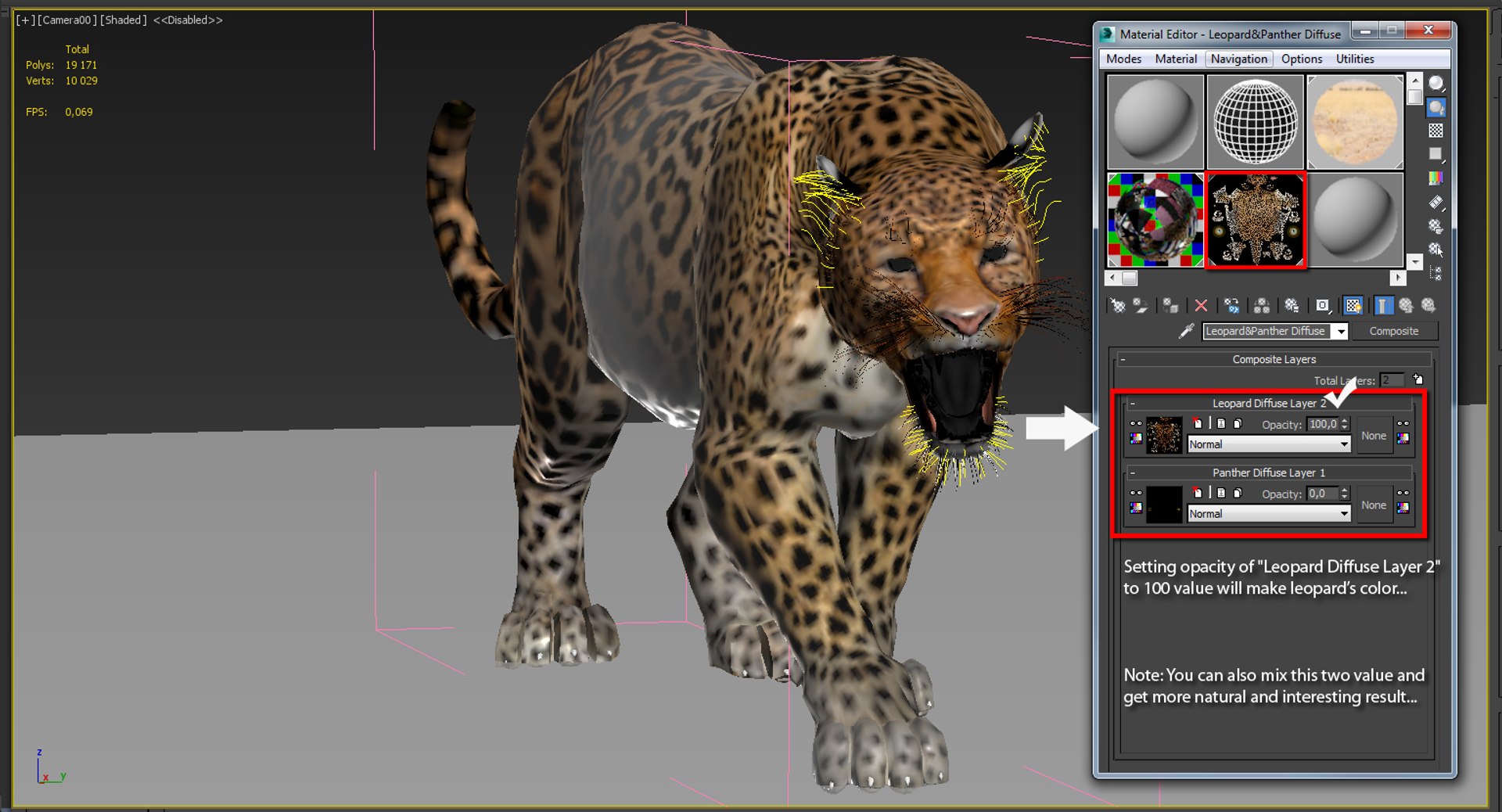Click the Video Color Check icon

(x=1436, y=178)
